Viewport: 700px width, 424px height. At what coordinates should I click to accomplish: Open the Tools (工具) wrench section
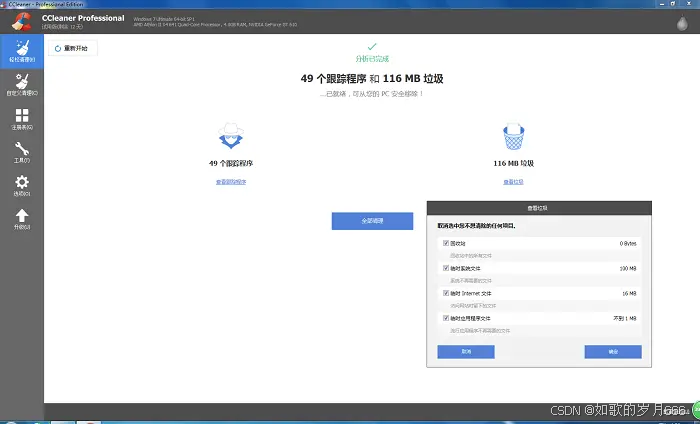pos(22,152)
